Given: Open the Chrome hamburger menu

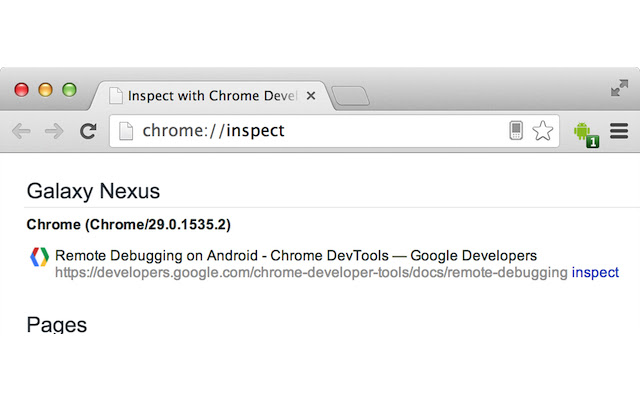Looking at the screenshot, I should (x=618, y=131).
